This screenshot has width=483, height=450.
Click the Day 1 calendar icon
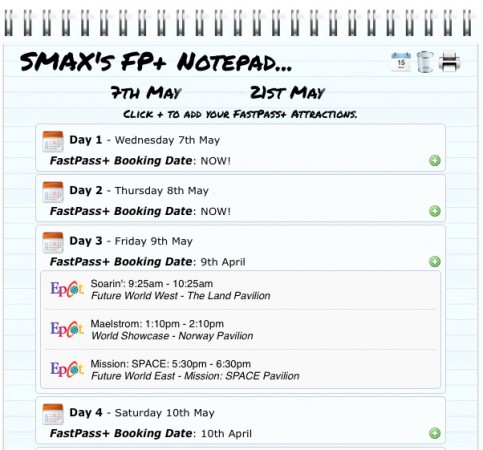(53, 141)
